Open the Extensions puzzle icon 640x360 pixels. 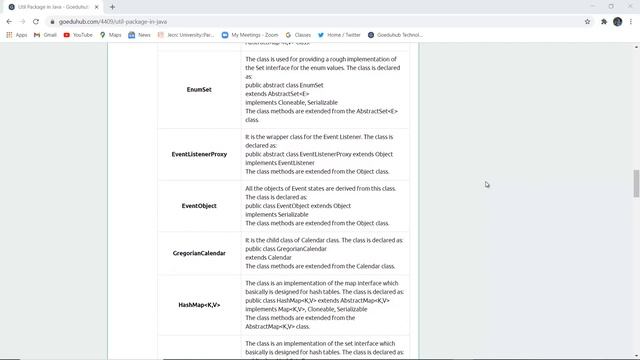click(x=604, y=22)
